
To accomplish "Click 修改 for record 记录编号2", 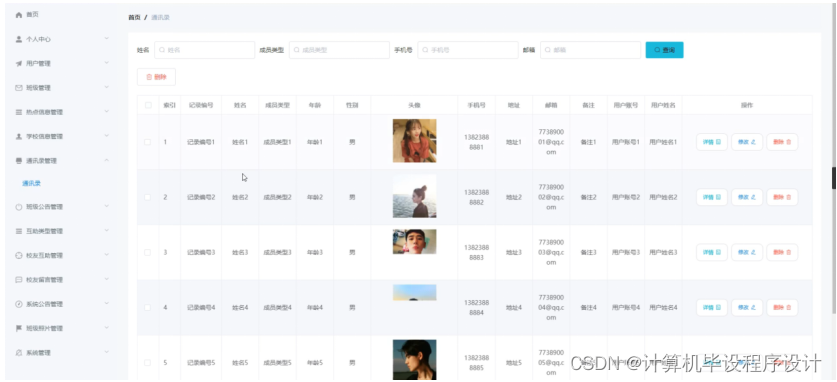I will coord(747,197).
